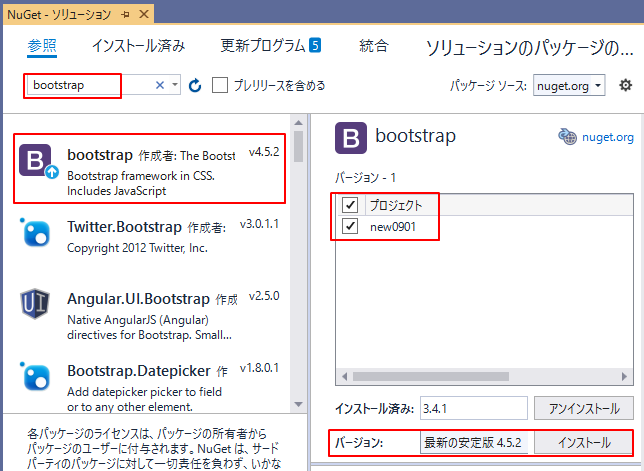Click project list horizontal scrollbar thumb
This screenshot has width=644, height=471.
pos(431,376)
